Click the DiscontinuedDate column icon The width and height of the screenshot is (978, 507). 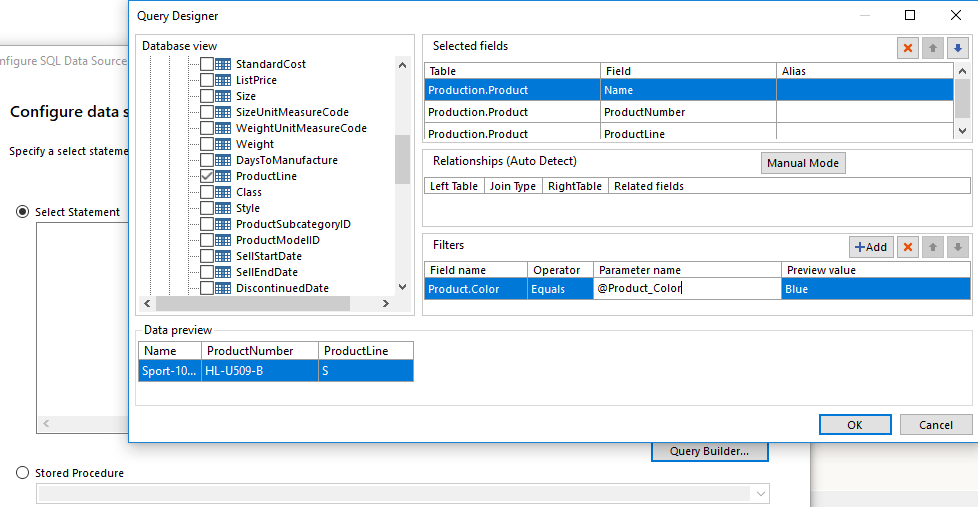click(x=223, y=288)
